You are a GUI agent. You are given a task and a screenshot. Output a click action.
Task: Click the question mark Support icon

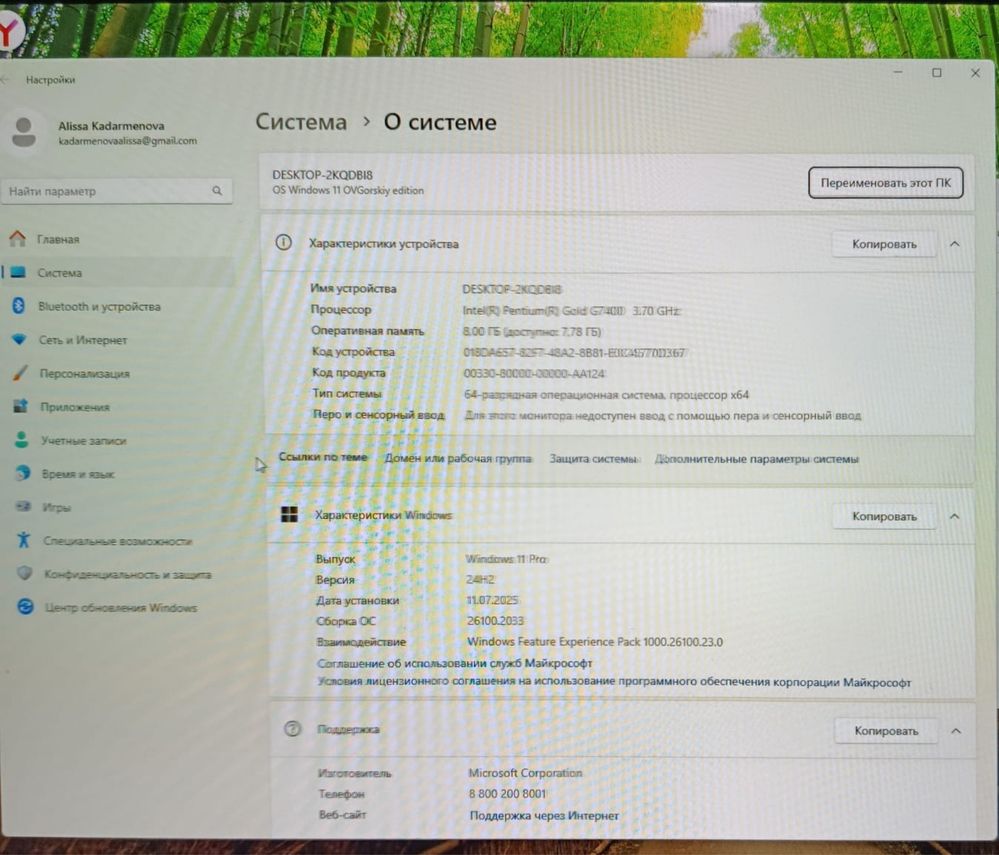(x=292, y=728)
